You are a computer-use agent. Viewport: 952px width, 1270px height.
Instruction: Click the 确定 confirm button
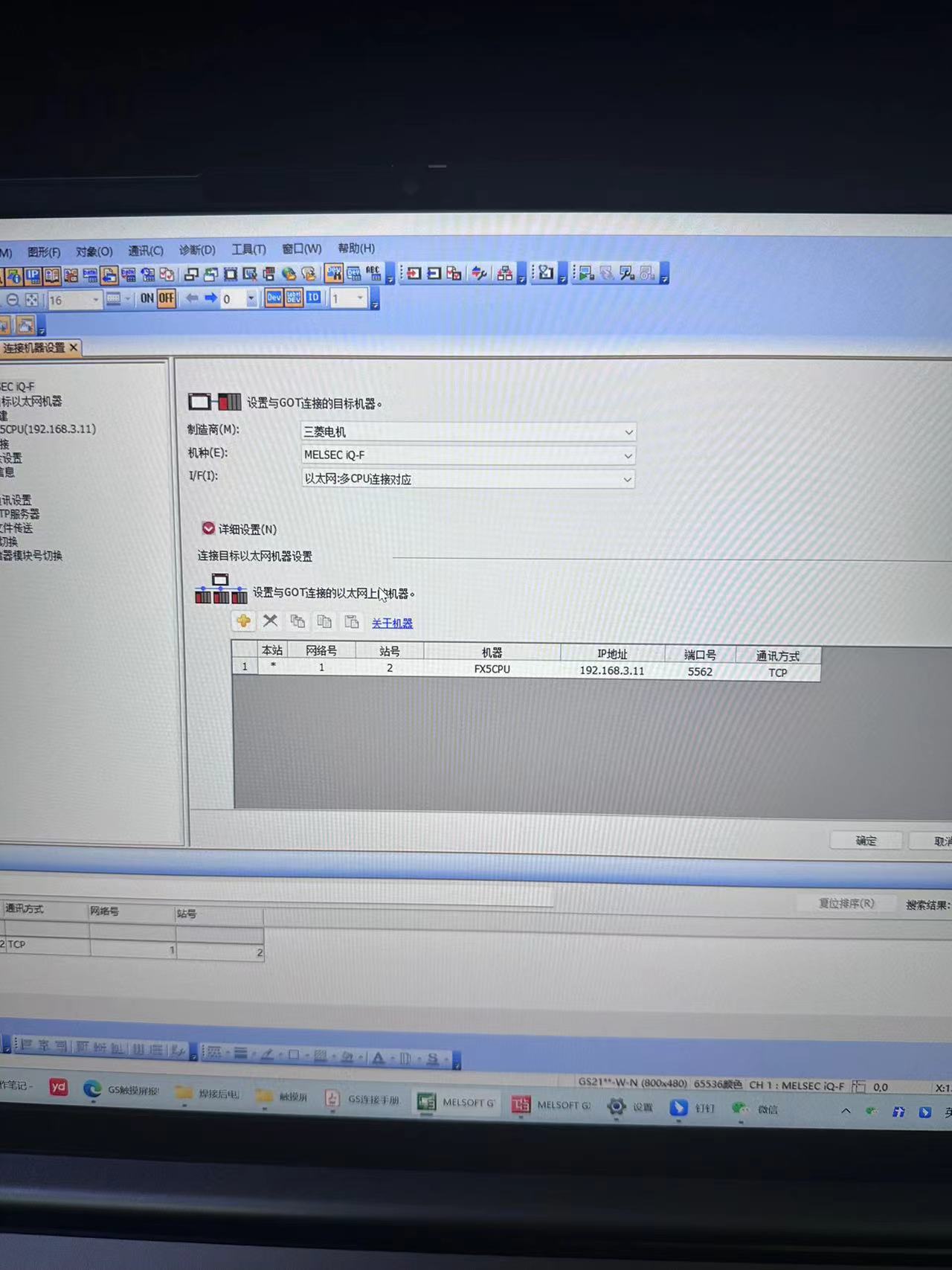coord(866,841)
